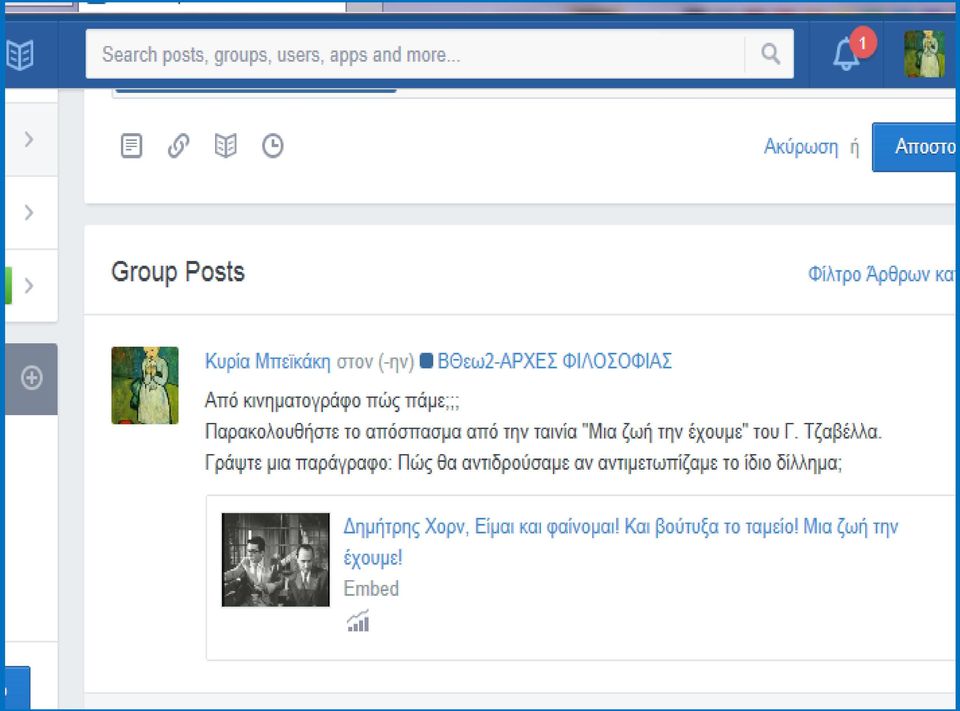The height and width of the screenshot is (711, 960).
Task: Open the Φίλτρο Άρθρων filter link
Action: tap(882, 274)
